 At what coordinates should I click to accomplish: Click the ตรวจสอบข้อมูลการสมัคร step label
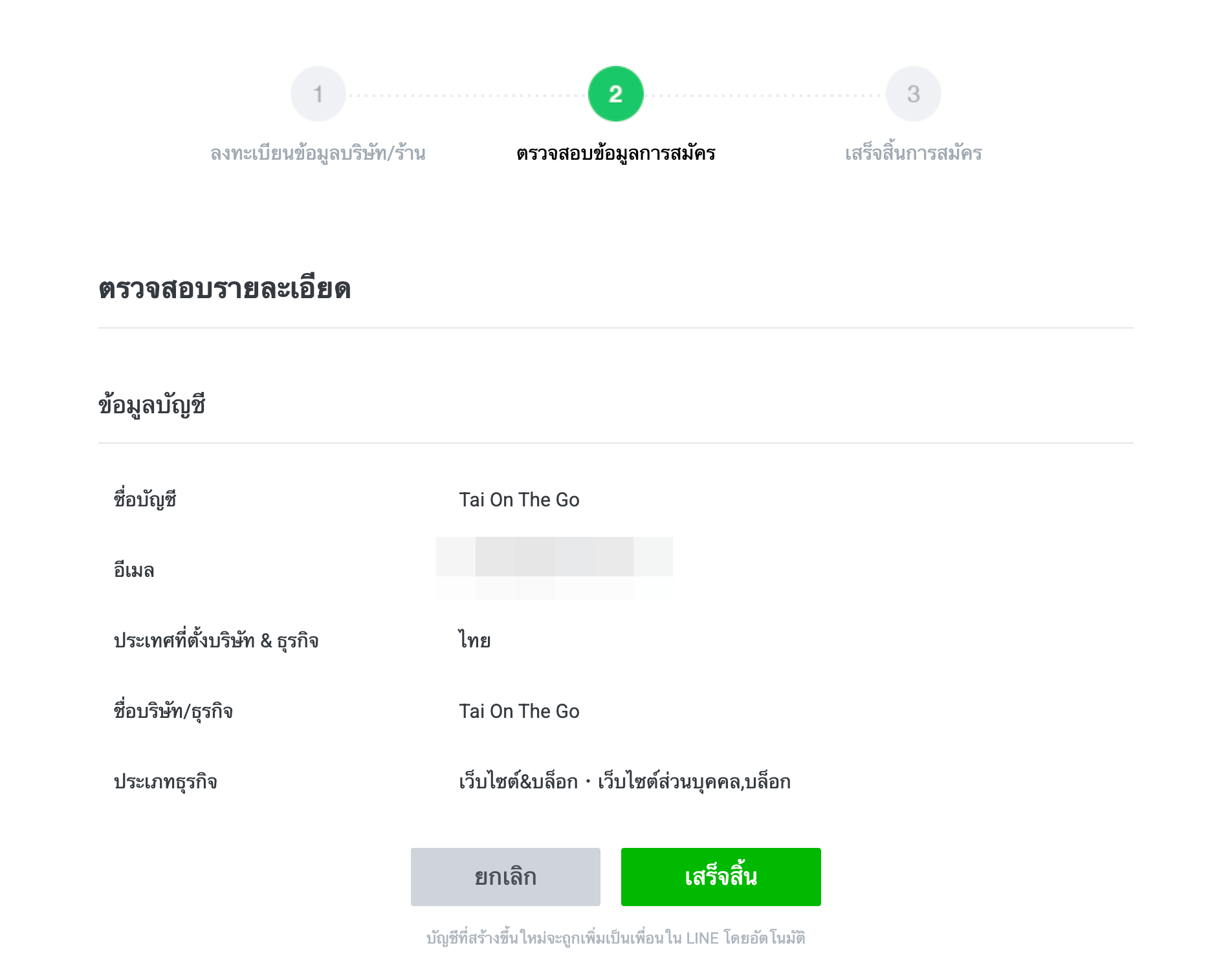615,153
